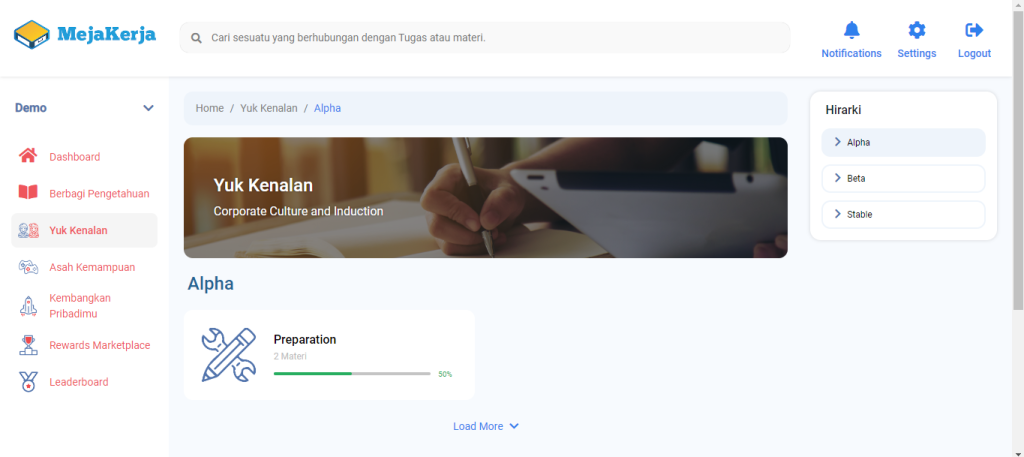
Task: Click the Kembangkan Pribadimu rocket icon
Action: 28,306
